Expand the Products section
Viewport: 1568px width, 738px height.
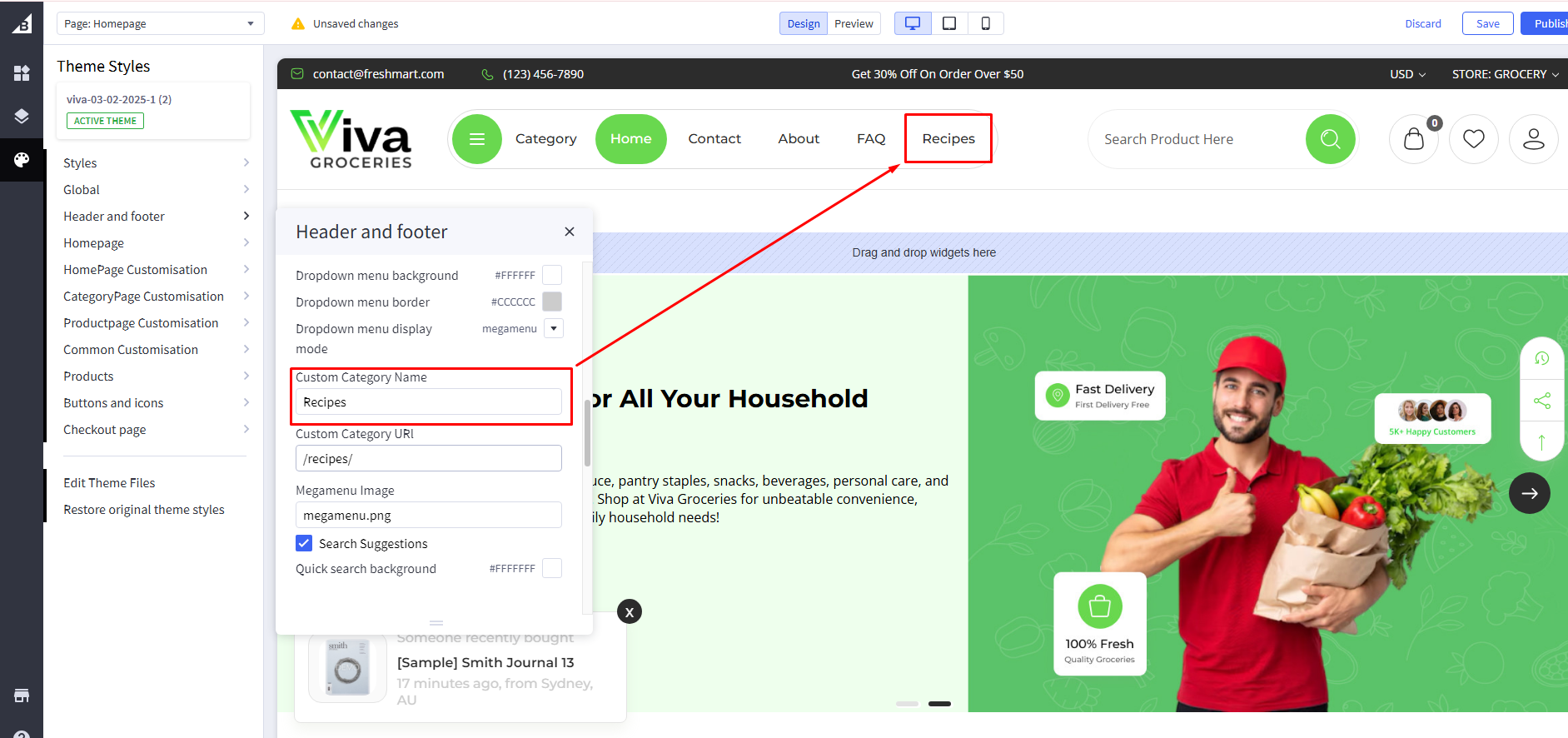157,376
